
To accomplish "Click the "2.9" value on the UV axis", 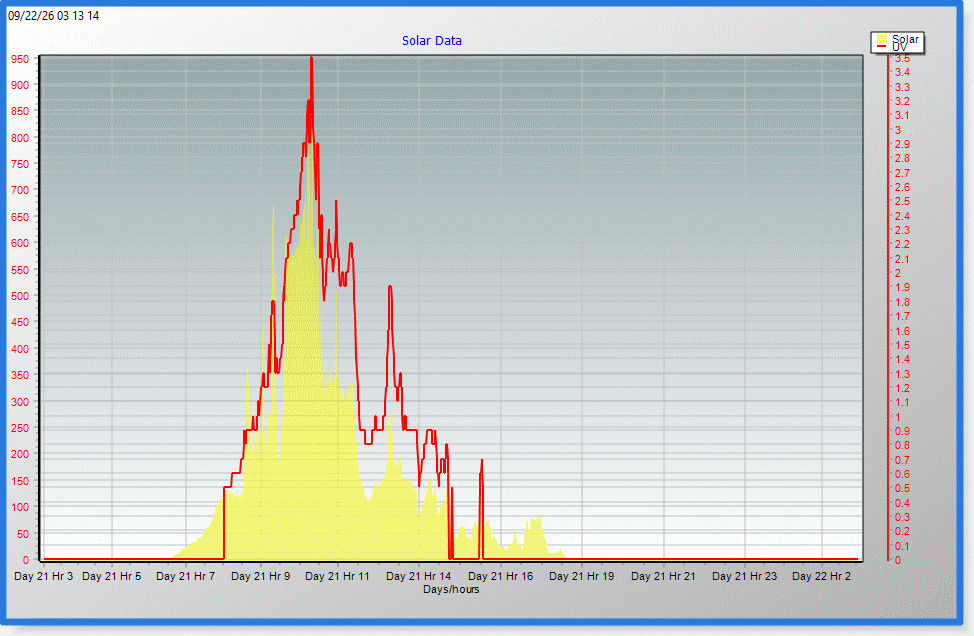I will pos(902,144).
